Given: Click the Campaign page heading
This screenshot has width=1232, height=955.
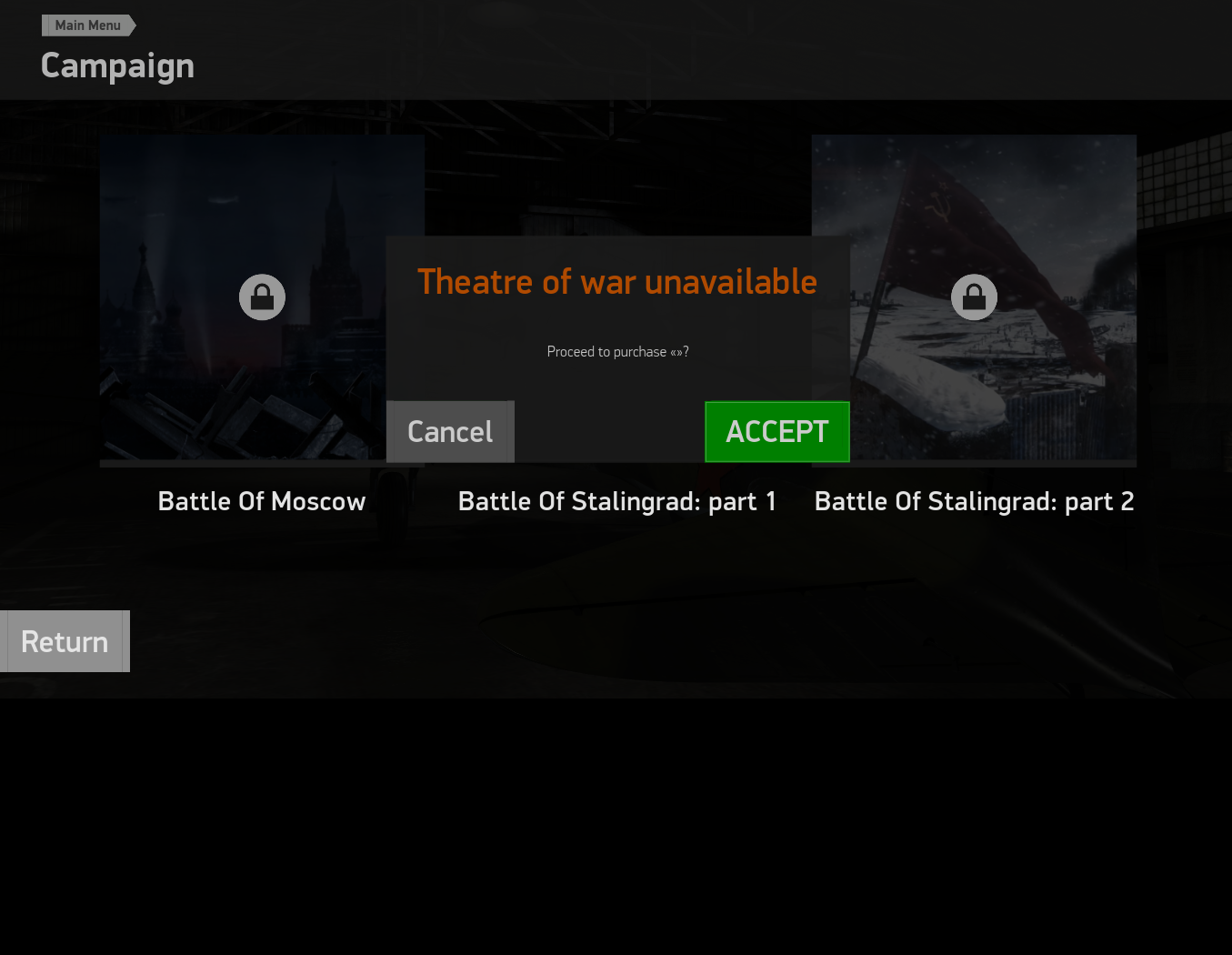Looking at the screenshot, I should pyautogui.click(x=117, y=65).
